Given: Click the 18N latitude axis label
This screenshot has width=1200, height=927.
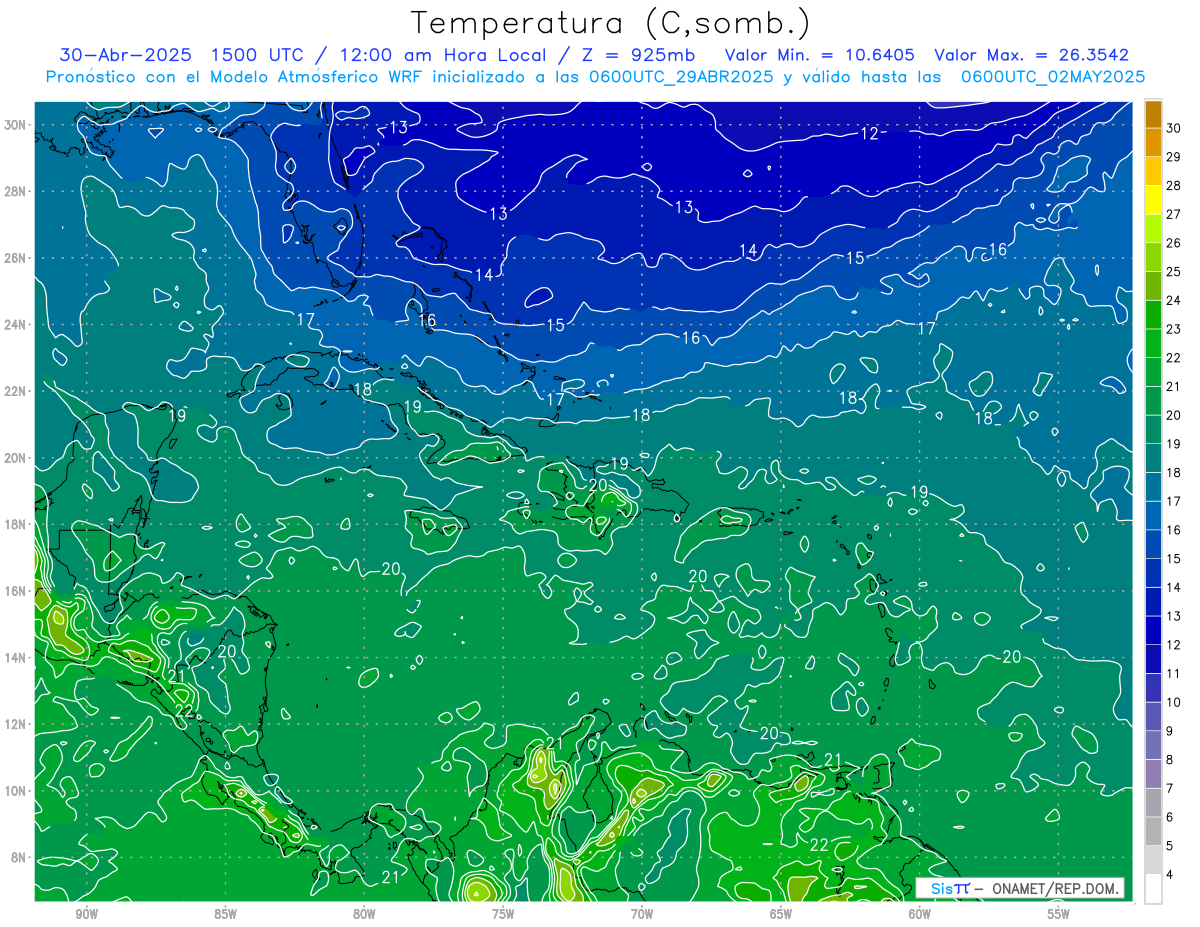Looking at the screenshot, I should [16, 524].
